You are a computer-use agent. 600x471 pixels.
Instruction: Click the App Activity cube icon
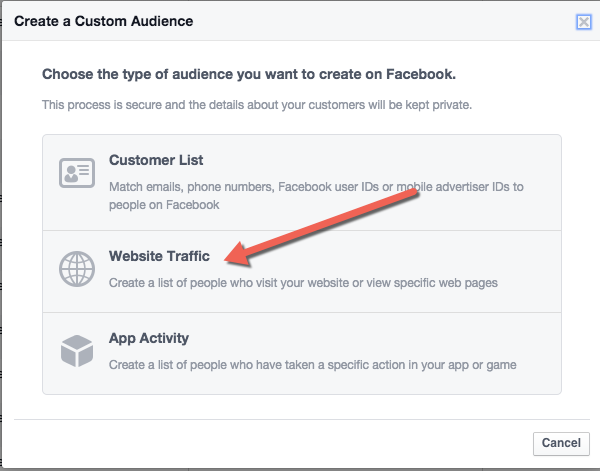point(77,351)
